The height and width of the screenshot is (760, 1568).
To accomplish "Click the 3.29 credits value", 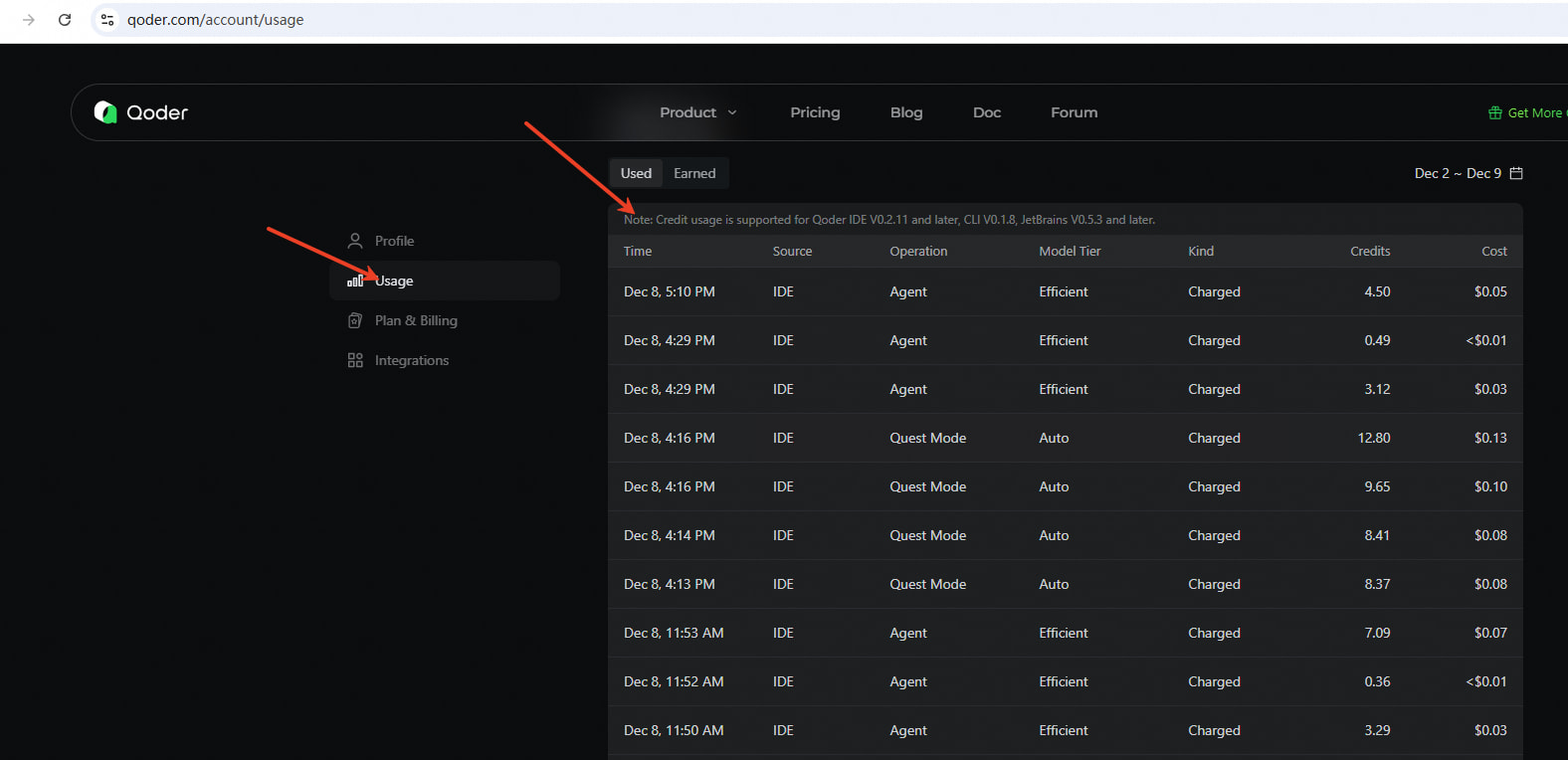I will click(1377, 730).
